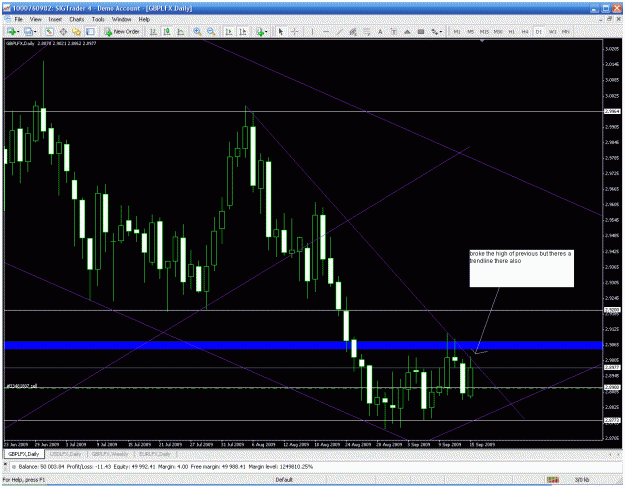Select the equidistant channel tool

coord(353,31)
